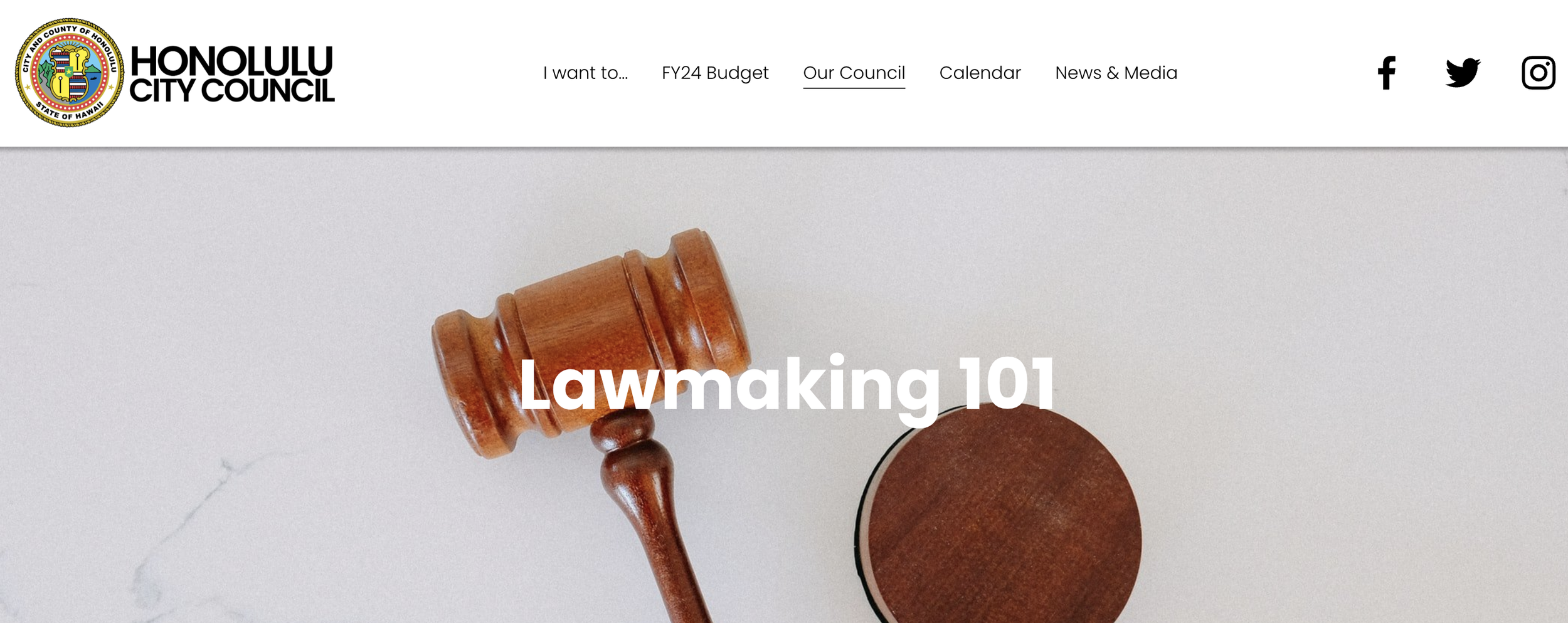
Task: Open the Honolulu City Council Facebook page
Action: coord(1387,73)
